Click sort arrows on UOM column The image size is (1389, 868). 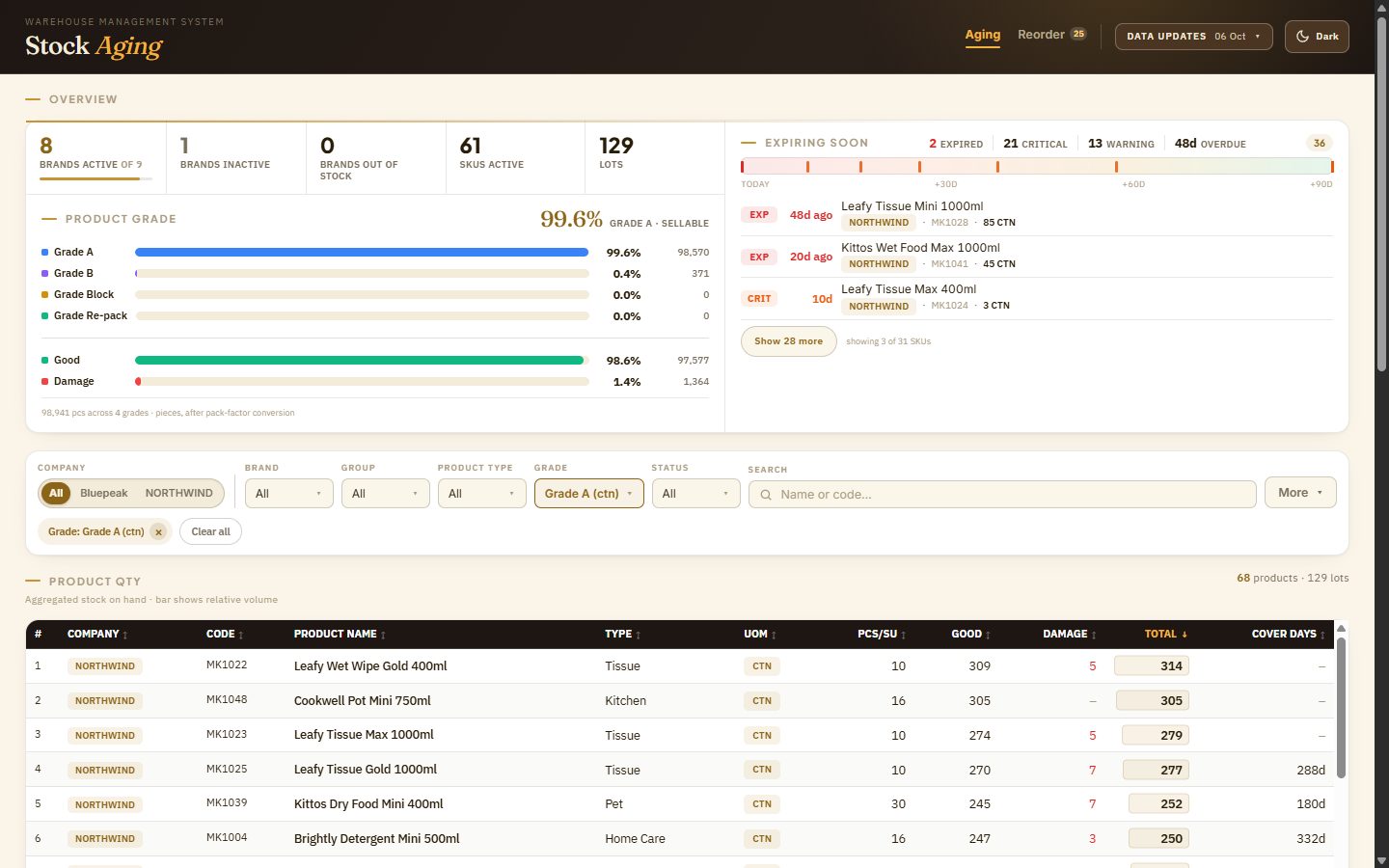click(x=774, y=635)
